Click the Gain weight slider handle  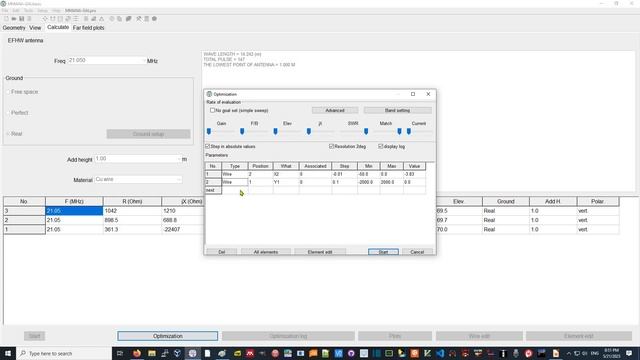pyautogui.click(x=209, y=131)
